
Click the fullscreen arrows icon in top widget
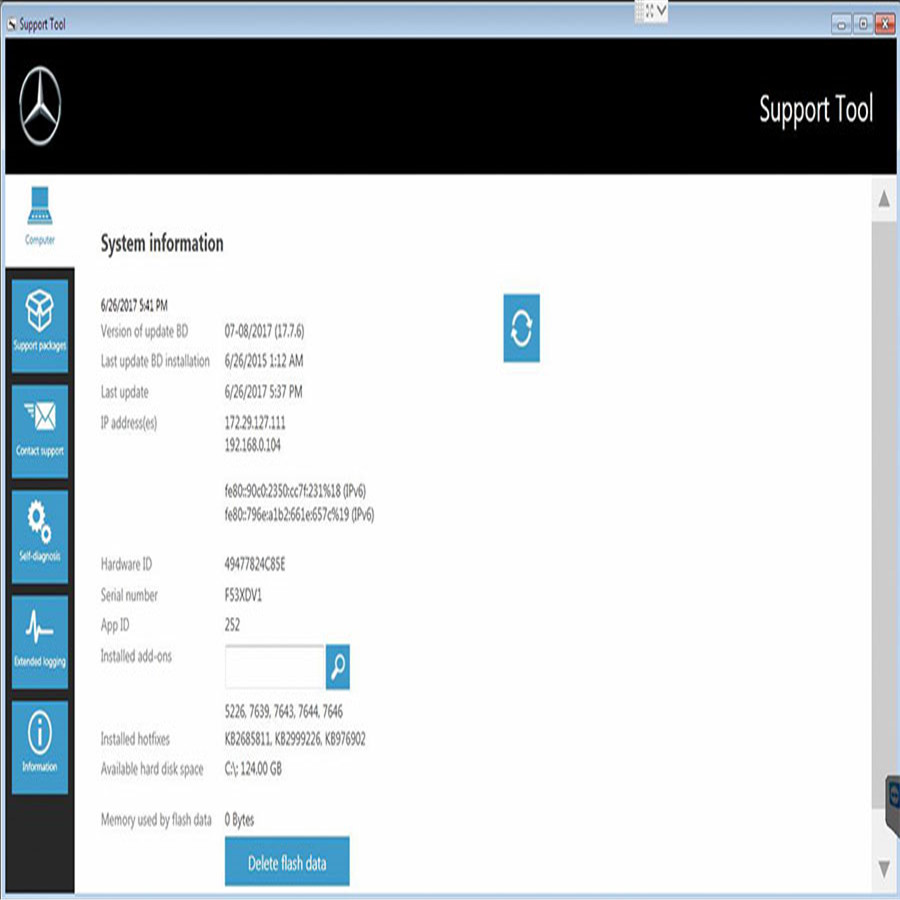pos(646,11)
